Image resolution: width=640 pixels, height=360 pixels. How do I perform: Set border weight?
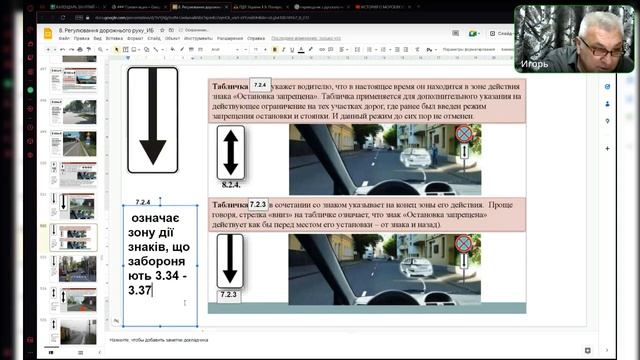tap(191, 49)
